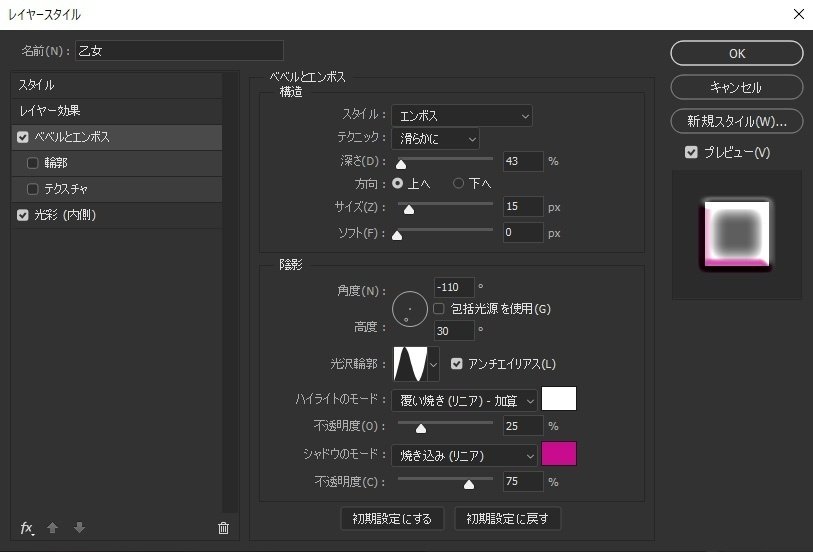Click 角度 field showing -110
The width and height of the screenshot is (813, 552).
(454, 287)
